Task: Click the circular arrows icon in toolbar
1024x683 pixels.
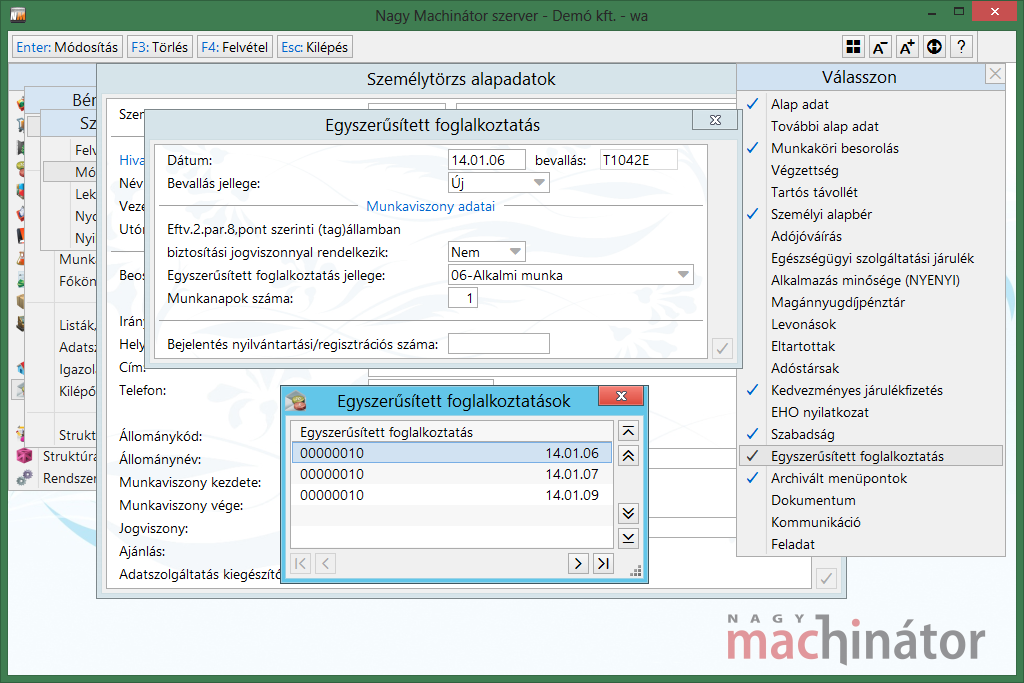Action: tap(934, 47)
